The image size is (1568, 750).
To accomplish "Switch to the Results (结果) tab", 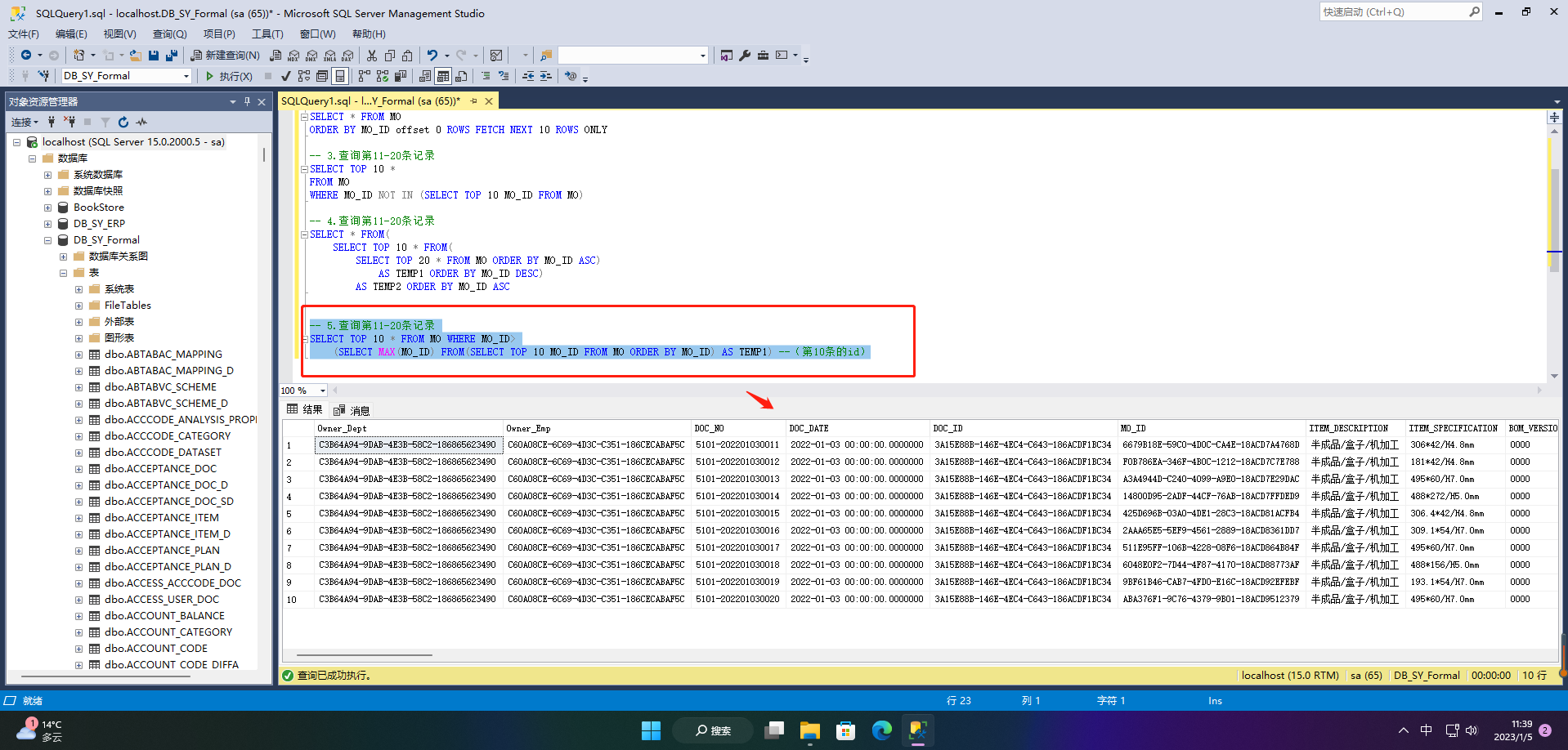I will tap(305, 410).
